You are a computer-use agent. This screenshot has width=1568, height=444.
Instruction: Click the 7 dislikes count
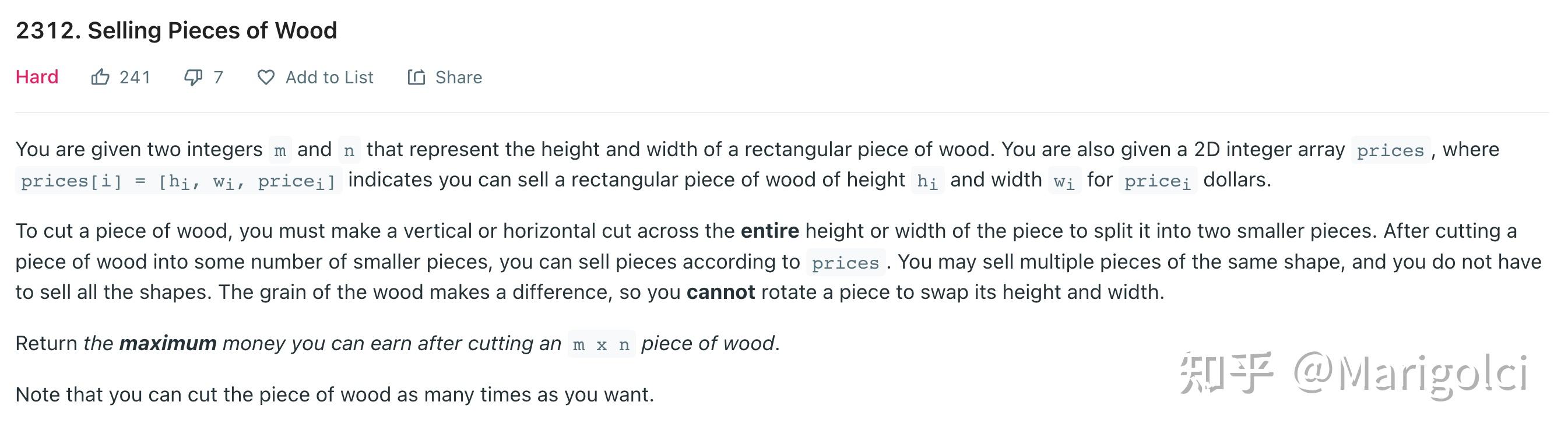point(219,77)
